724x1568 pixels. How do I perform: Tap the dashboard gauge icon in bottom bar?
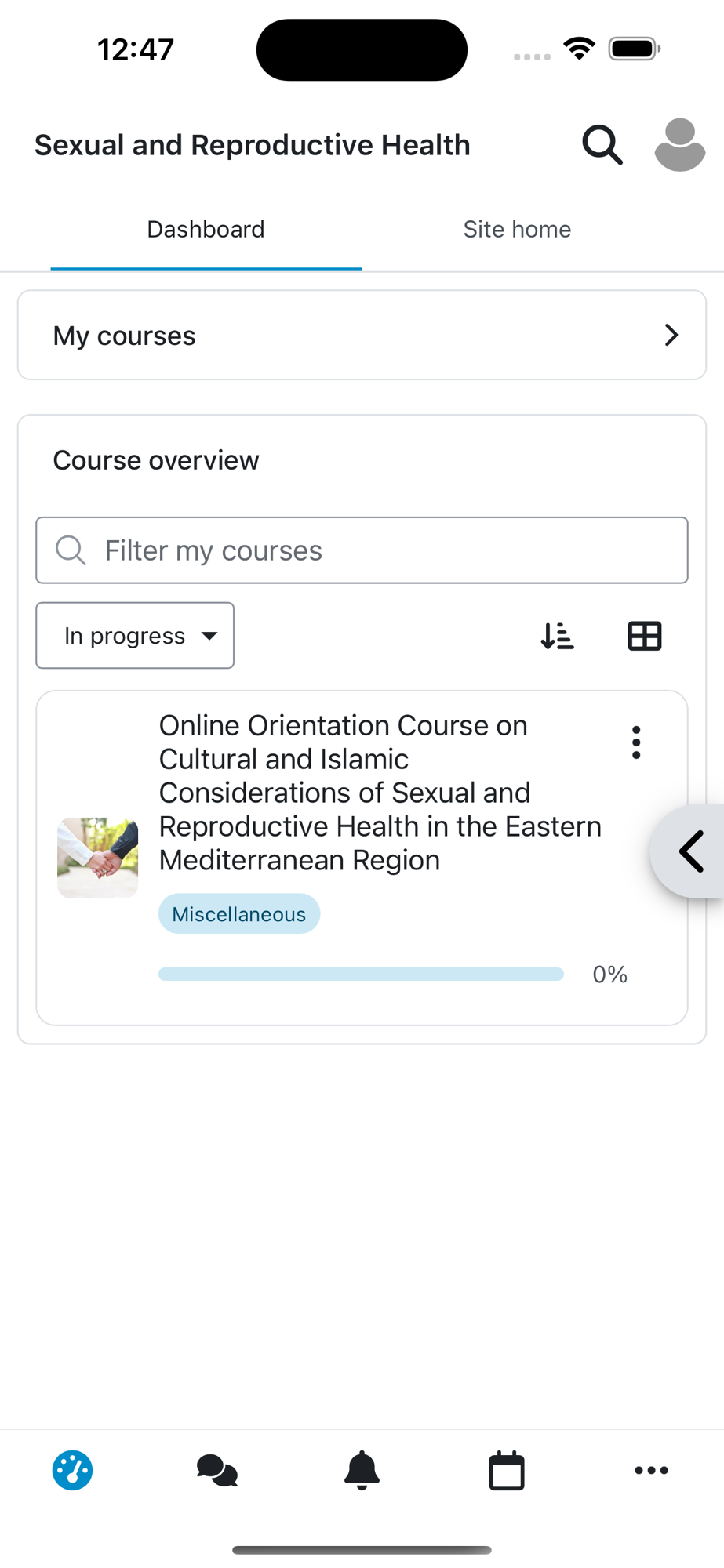coord(72,1470)
